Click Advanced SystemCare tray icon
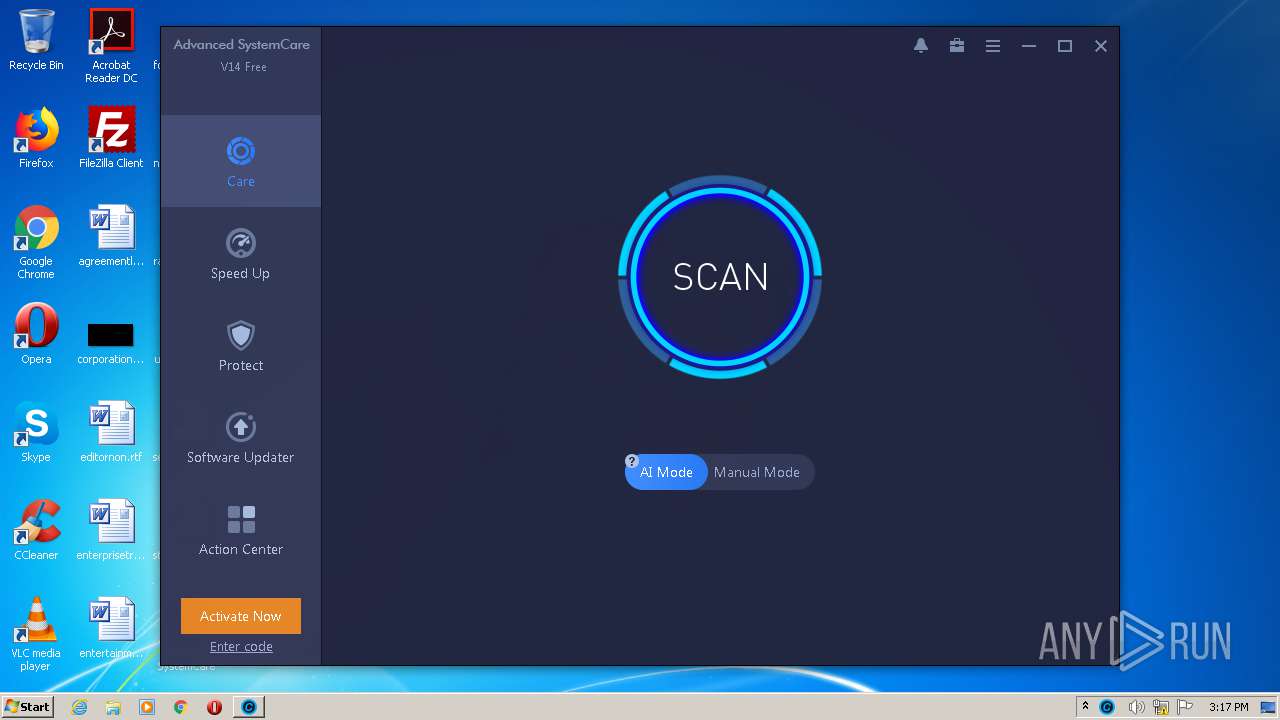1280x720 pixels. point(1107,707)
